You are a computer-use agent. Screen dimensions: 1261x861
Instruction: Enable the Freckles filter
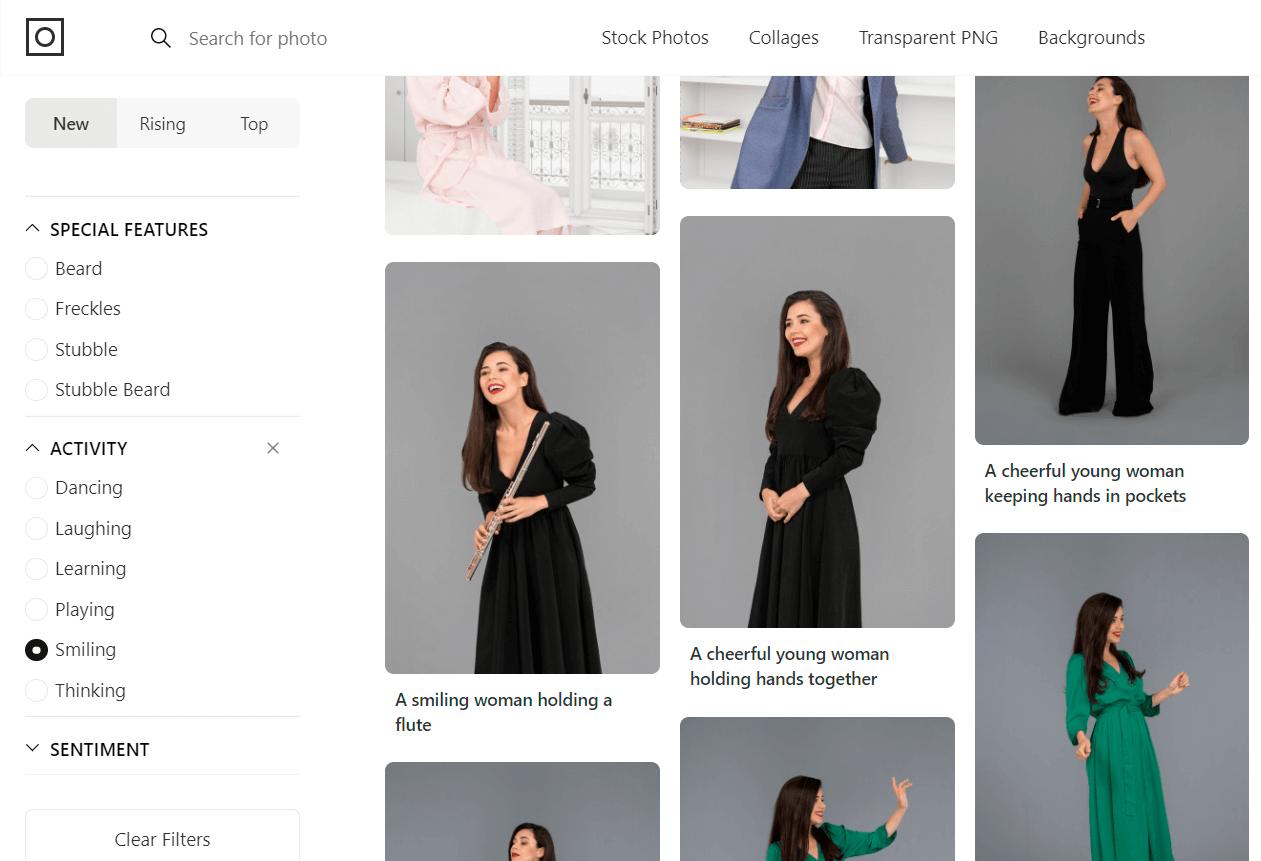tap(36, 308)
